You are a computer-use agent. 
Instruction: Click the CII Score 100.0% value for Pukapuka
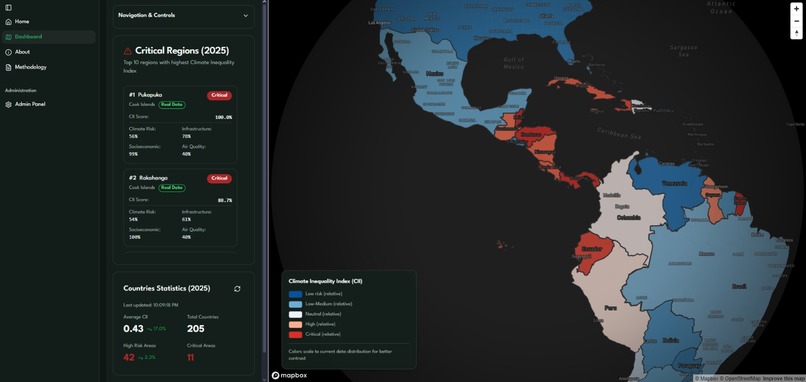[x=223, y=117]
